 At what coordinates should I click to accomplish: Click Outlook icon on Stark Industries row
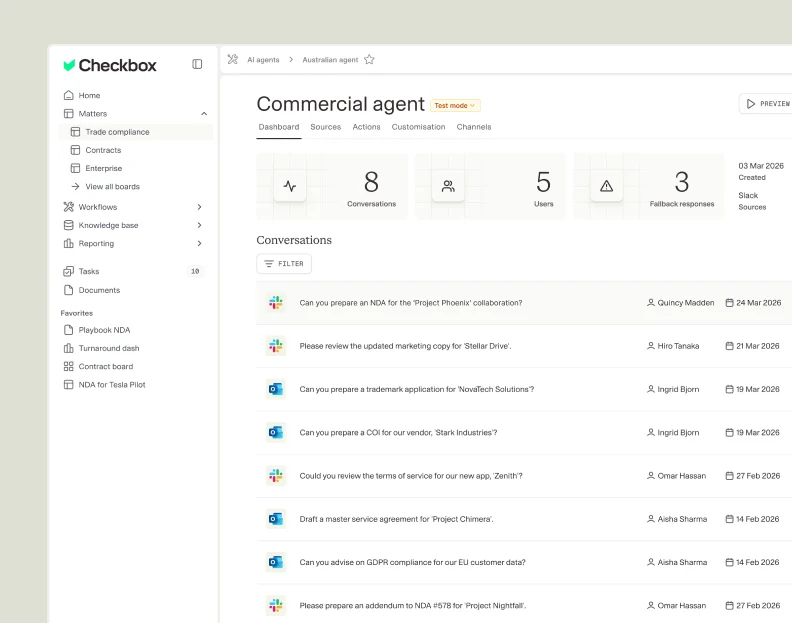(276, 432)
